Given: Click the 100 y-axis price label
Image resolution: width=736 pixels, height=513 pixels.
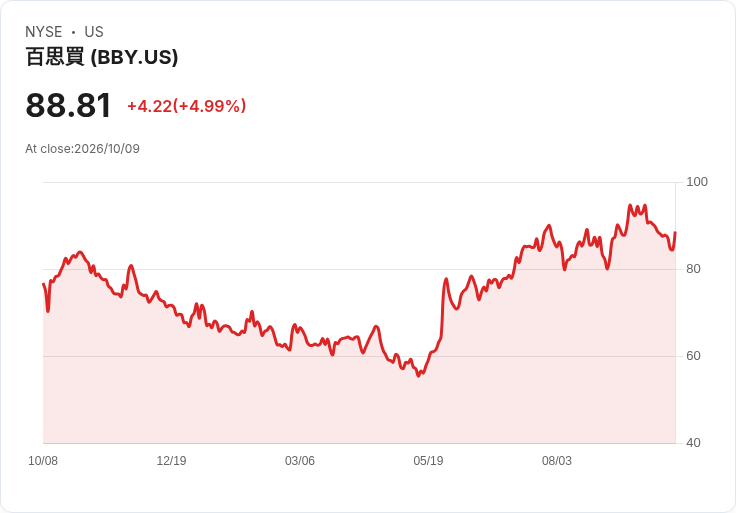Looking at the screenshot, I should point(697,182).
